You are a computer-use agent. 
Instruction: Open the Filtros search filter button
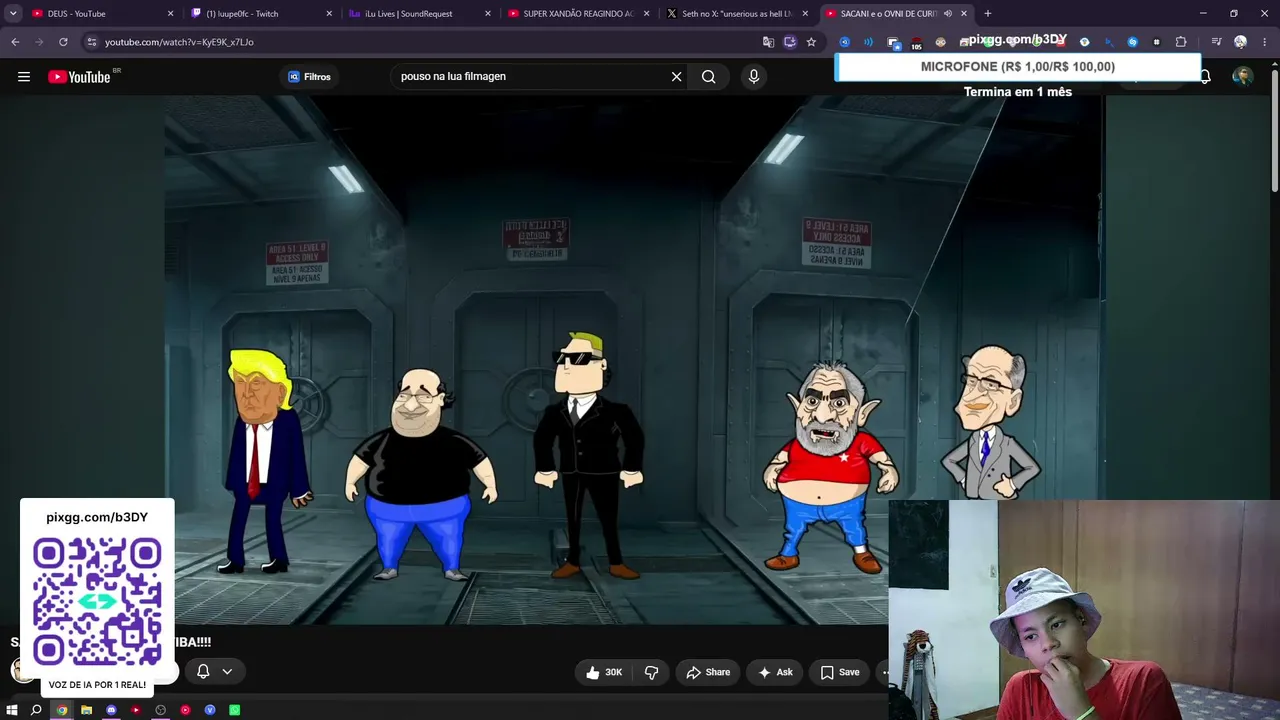coord(309,77)
